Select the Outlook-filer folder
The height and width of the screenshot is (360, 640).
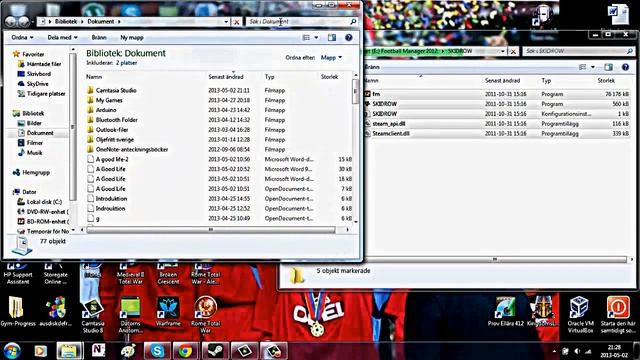click(112, 129)
